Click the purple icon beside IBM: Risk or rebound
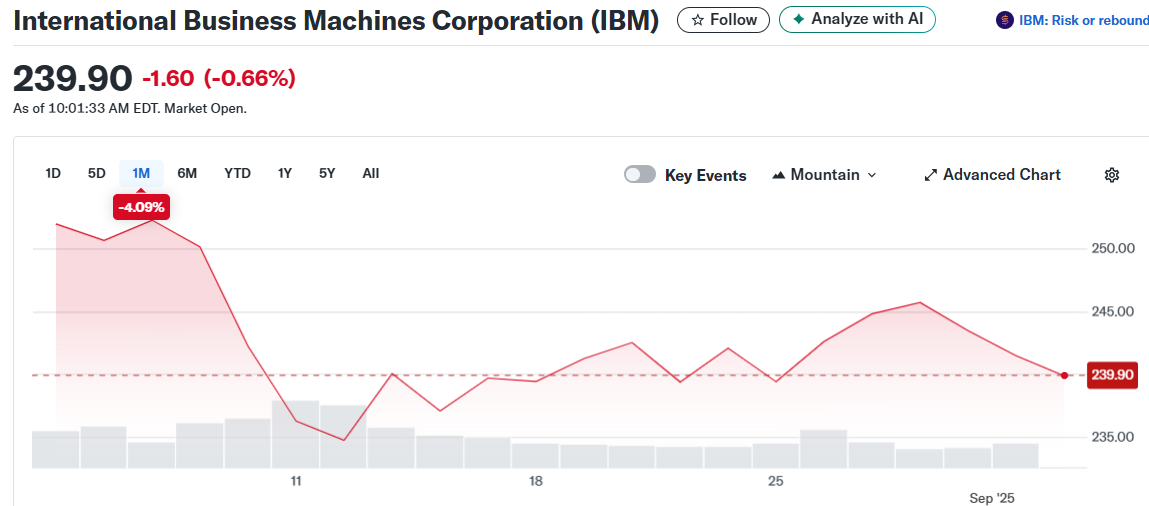 pos(1004,21)
